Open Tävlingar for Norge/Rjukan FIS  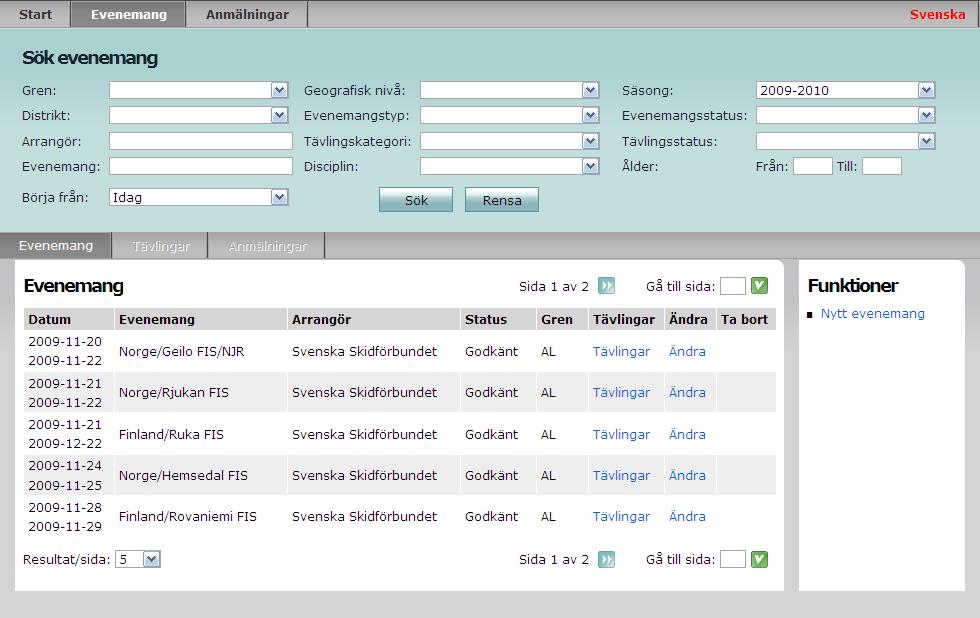tap(621, 392)
